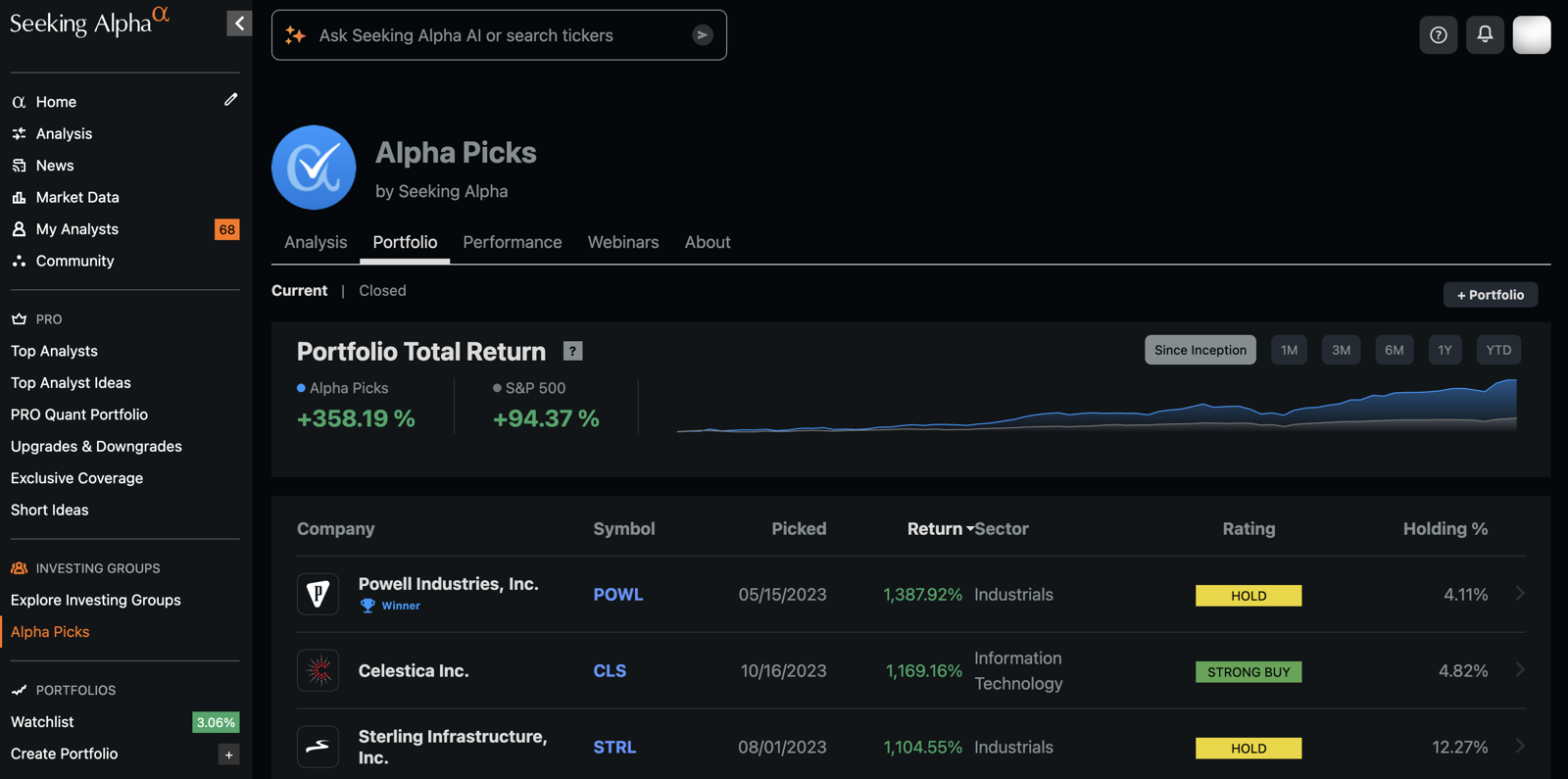The height and width of the screenshot is (779, 1568).
Task: Open Top Analysts in sidebar
Action: (x=54, y=351)
